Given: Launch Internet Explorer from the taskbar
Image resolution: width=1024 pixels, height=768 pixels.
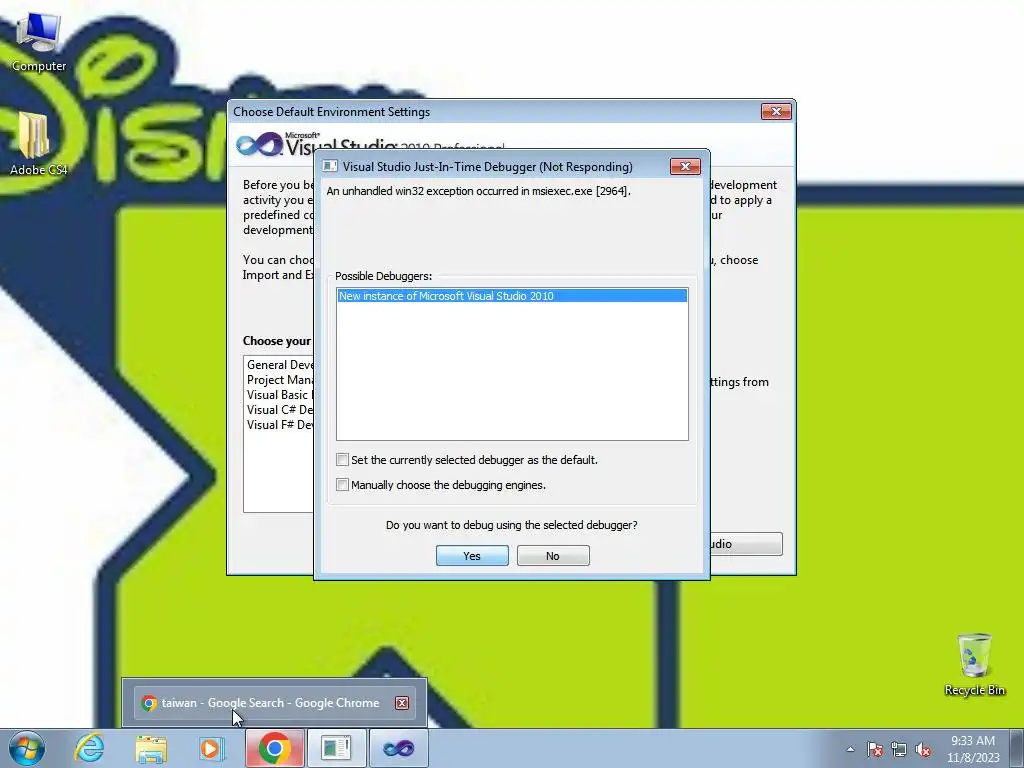Looking at the screenshot, I should [89, 748].
